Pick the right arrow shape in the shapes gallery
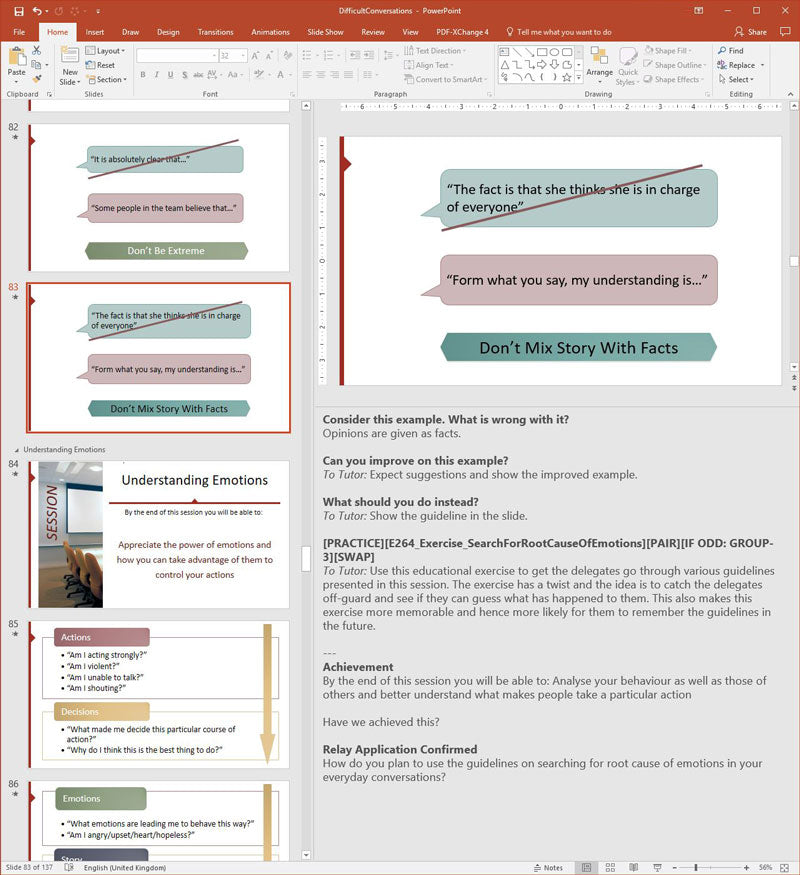Image resolution: width=800 pixels, height=875 pixels. pyautogui.click(x=542, y=65)
